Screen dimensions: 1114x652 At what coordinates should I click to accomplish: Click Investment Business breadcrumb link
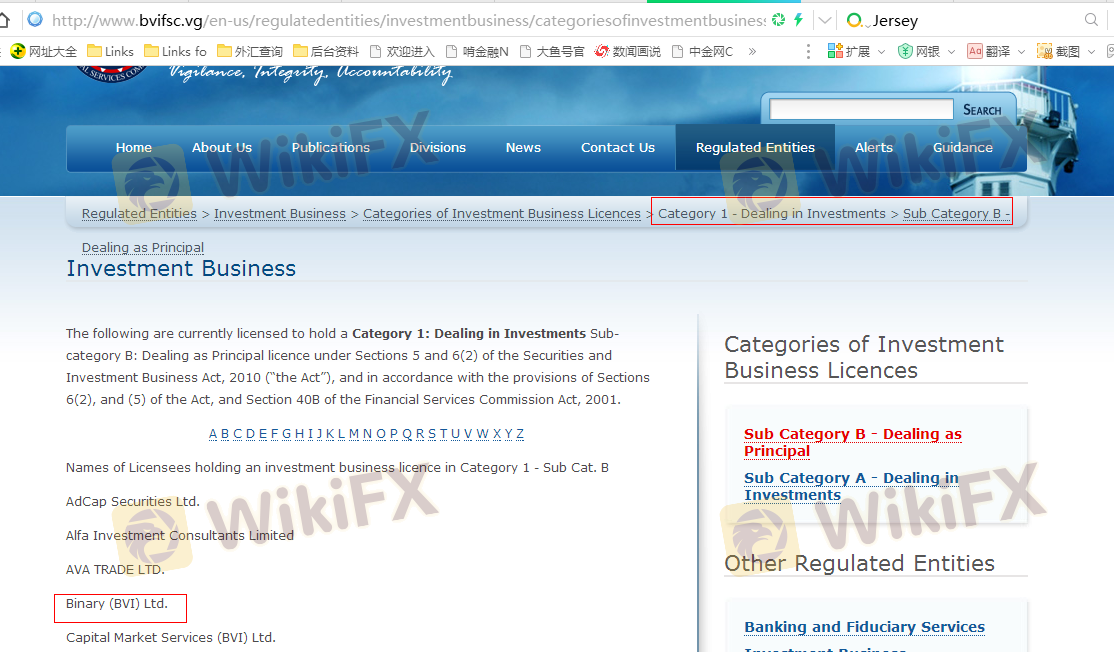[x=280, y=214]
